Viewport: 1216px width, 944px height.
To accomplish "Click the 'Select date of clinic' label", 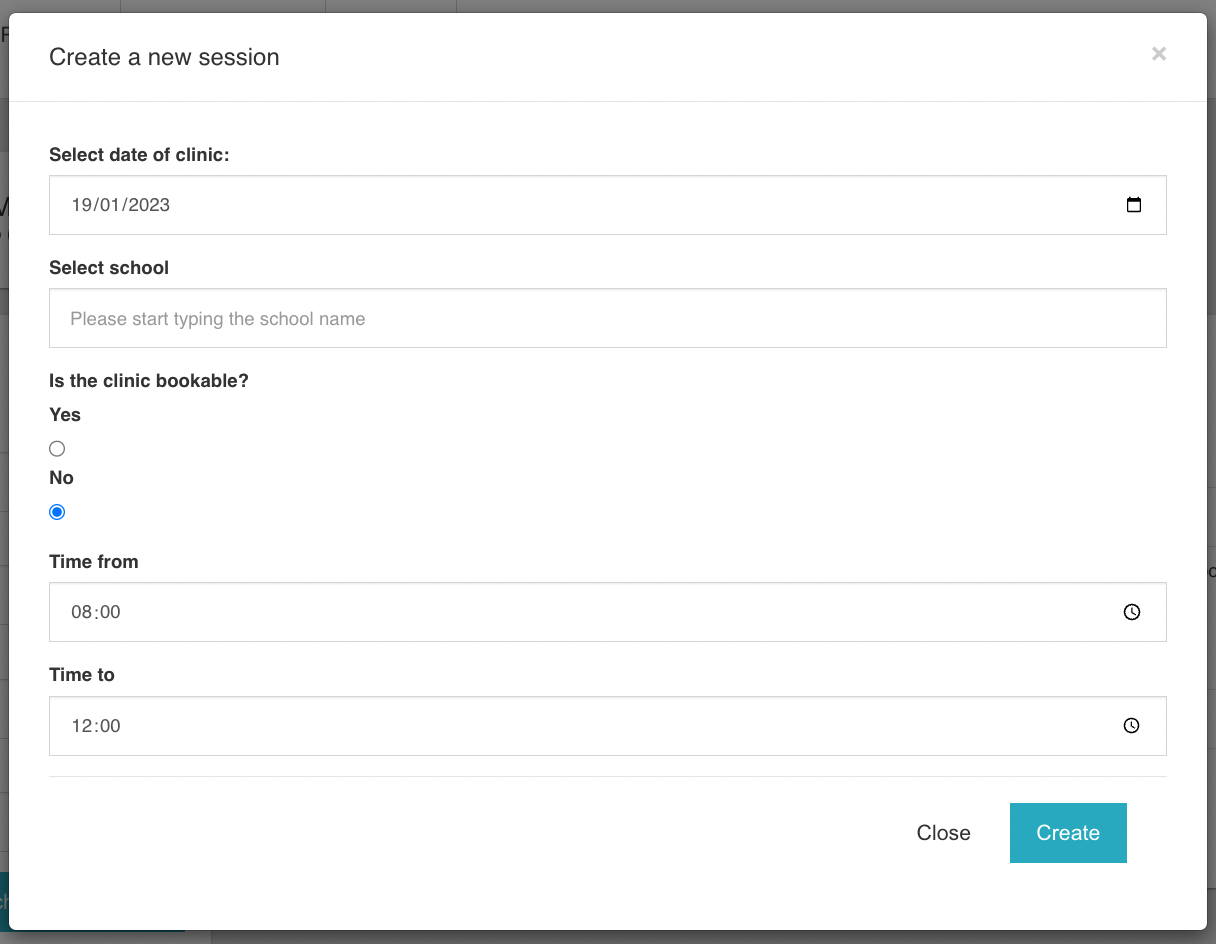I will click(139, 155).
